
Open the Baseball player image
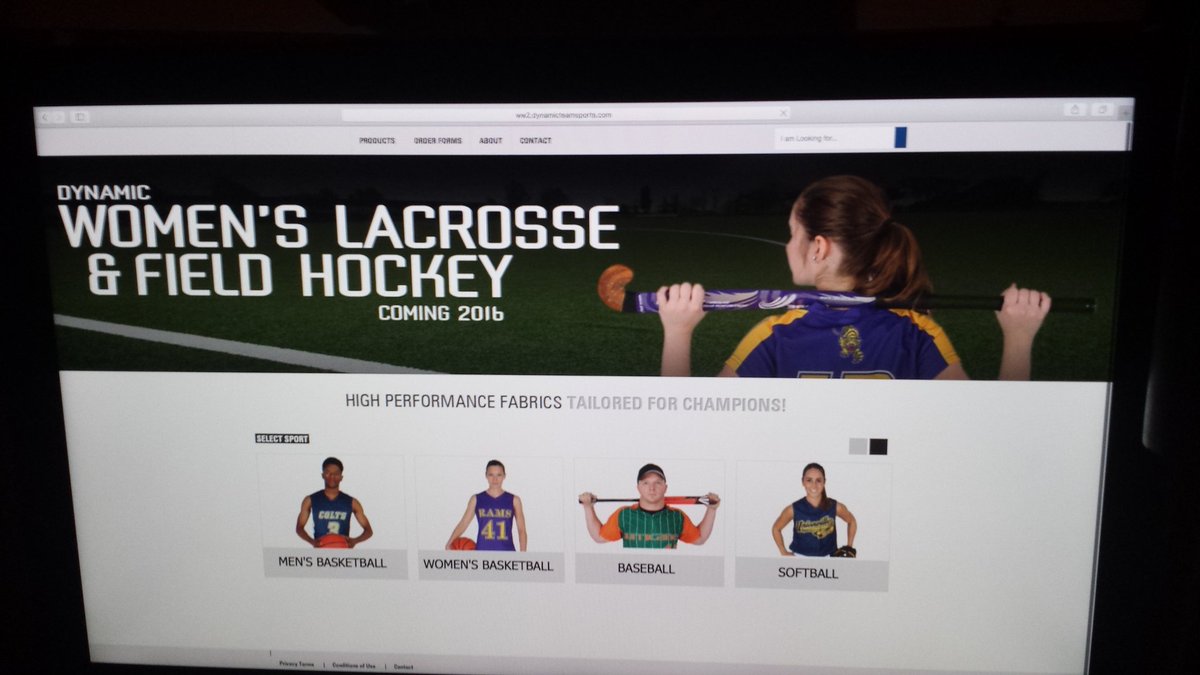[x=649, y=506]
